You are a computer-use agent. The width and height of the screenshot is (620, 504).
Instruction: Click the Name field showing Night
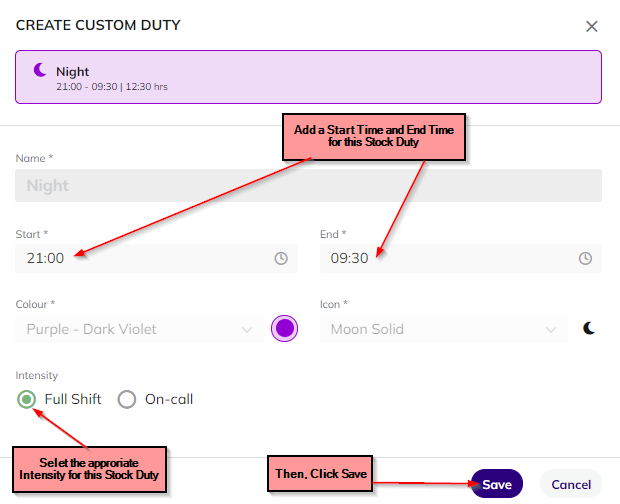308,185
